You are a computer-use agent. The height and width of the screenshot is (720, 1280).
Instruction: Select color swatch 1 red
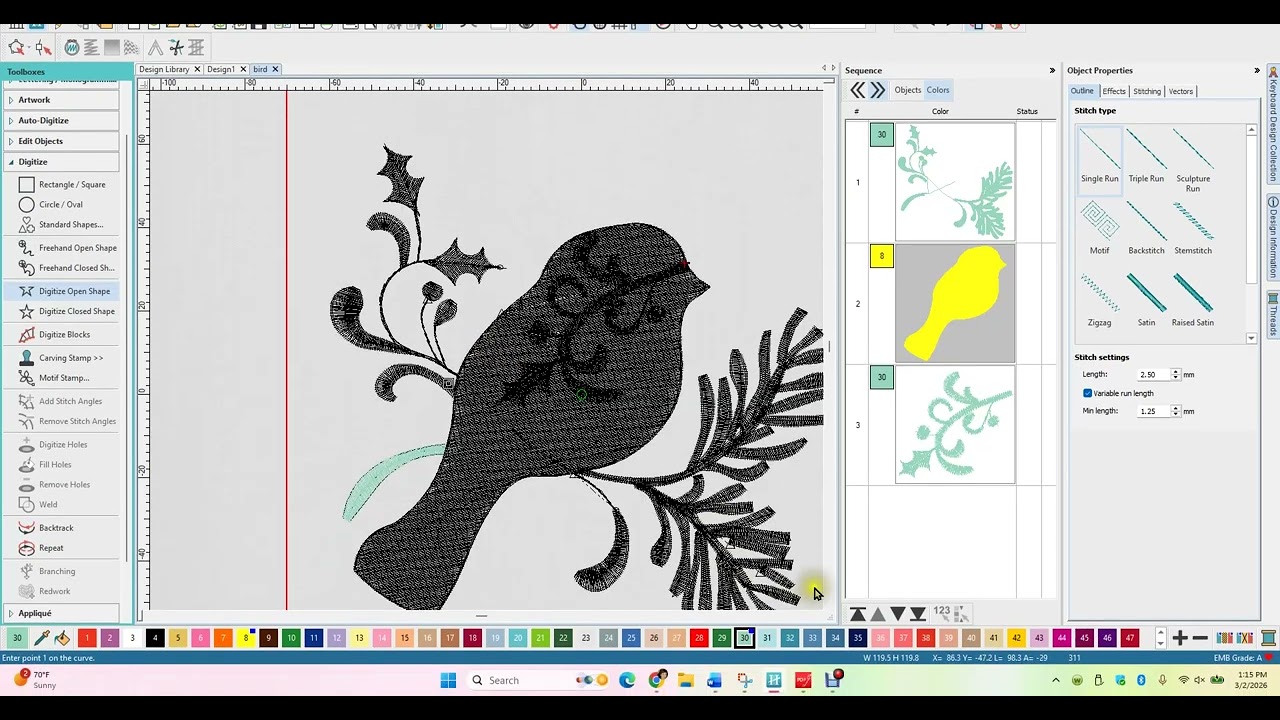[87, 638]
